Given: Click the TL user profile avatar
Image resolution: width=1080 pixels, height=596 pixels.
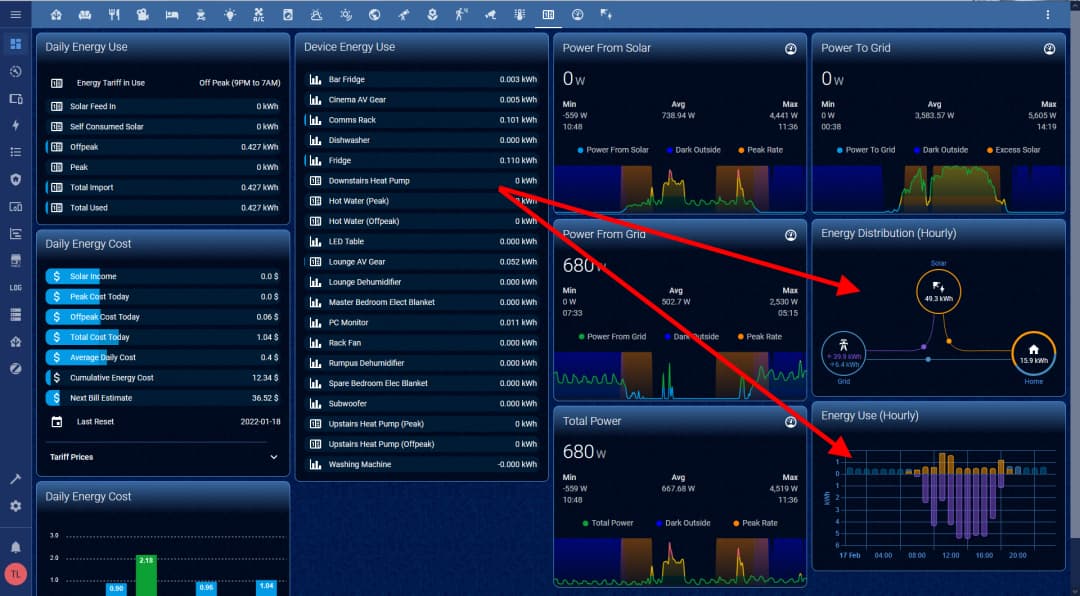Looking at the screenshot, I should 15,574.
